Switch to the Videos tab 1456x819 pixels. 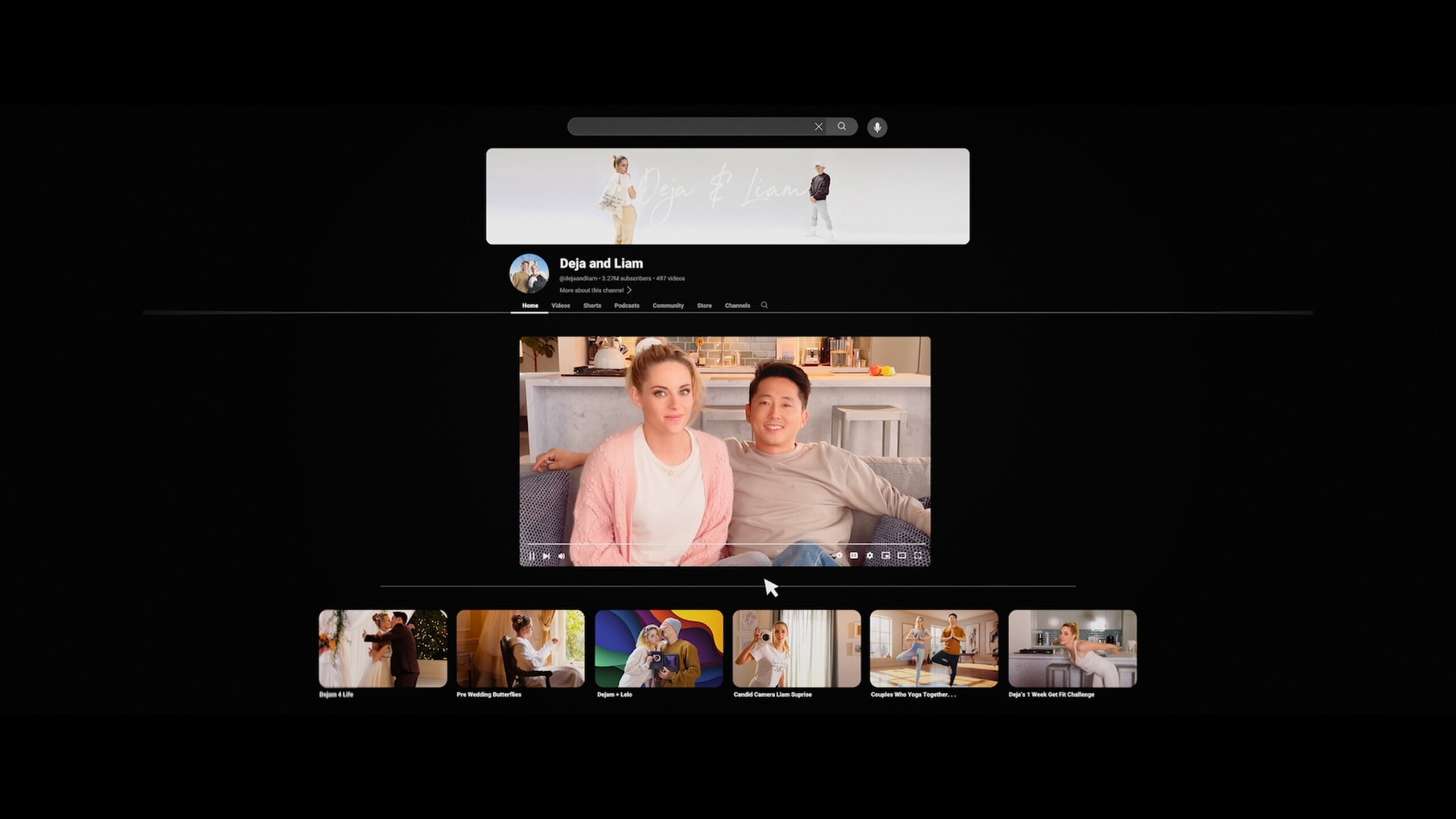click(560, 305)
